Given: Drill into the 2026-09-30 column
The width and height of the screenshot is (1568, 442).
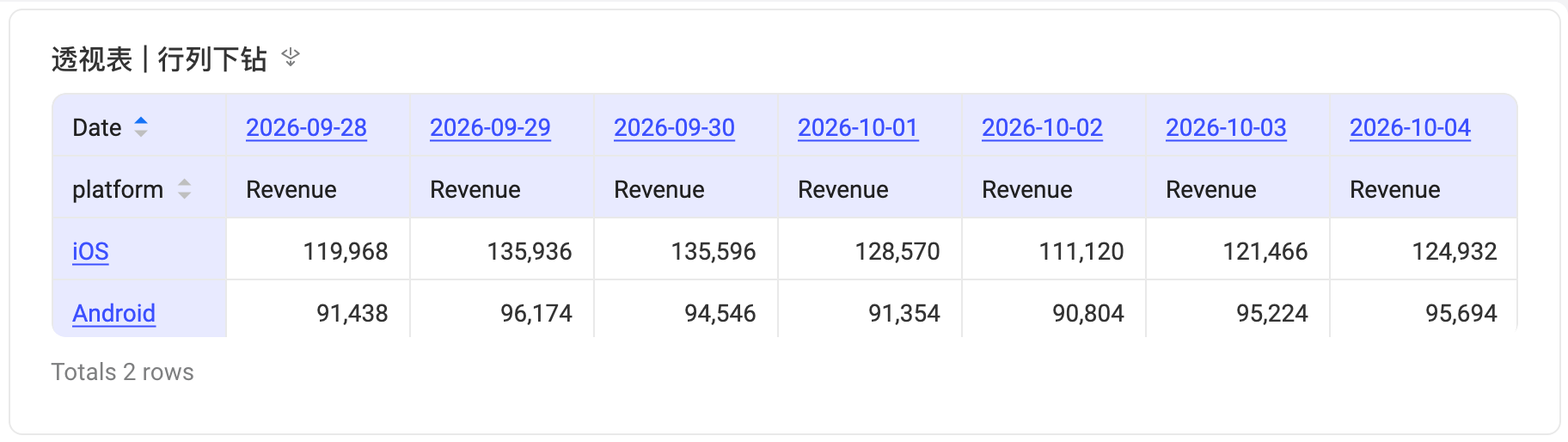Looking at the screenshot, I should point(674,127).
